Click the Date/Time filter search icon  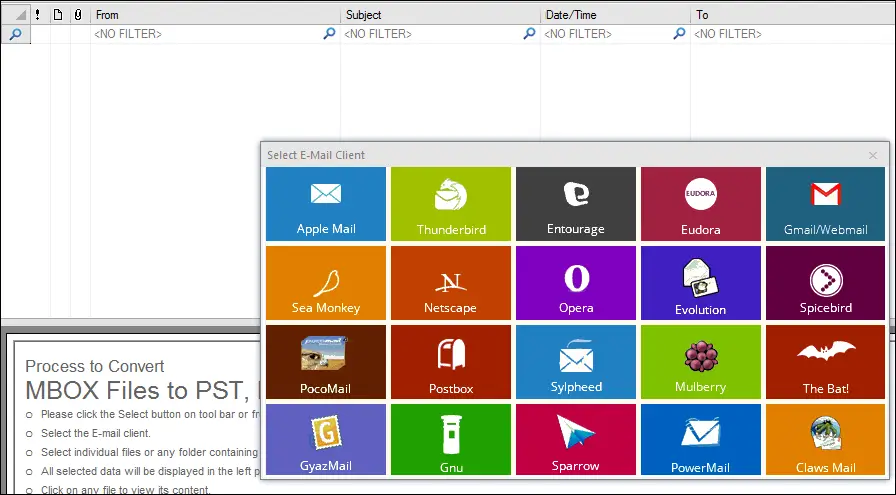click(679, 34)
